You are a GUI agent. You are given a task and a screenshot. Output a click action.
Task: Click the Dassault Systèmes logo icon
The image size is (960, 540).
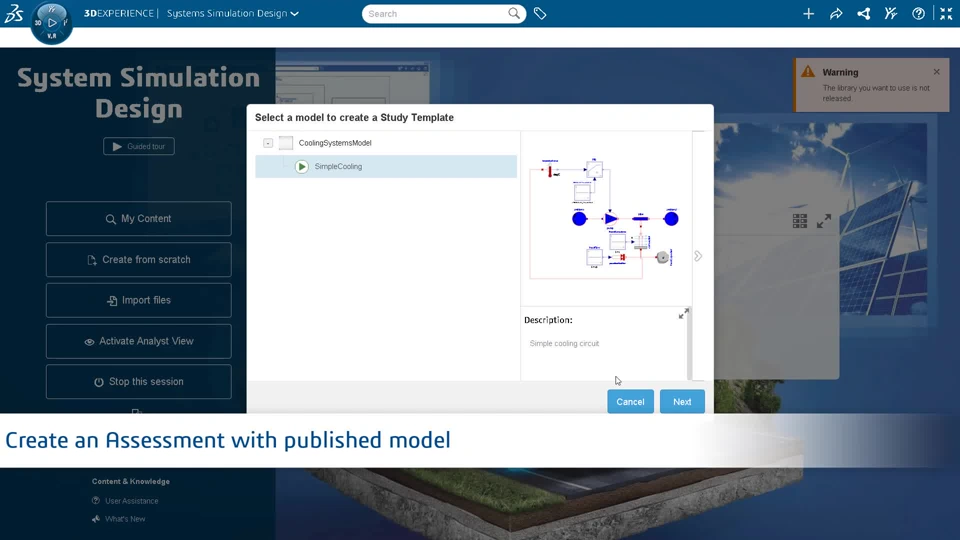[x=14, y=13]
